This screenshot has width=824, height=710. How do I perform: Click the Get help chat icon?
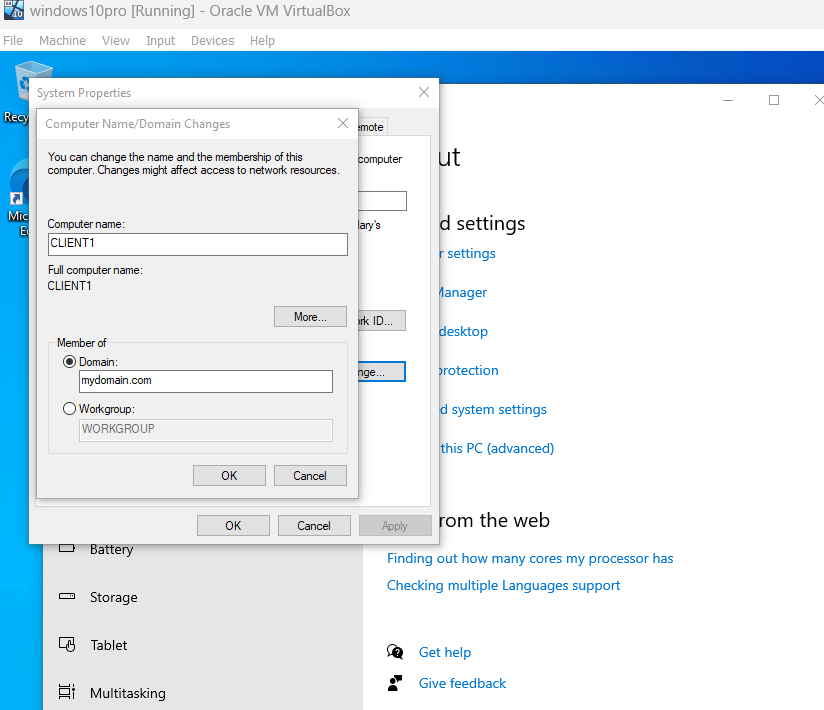(395, 652)
